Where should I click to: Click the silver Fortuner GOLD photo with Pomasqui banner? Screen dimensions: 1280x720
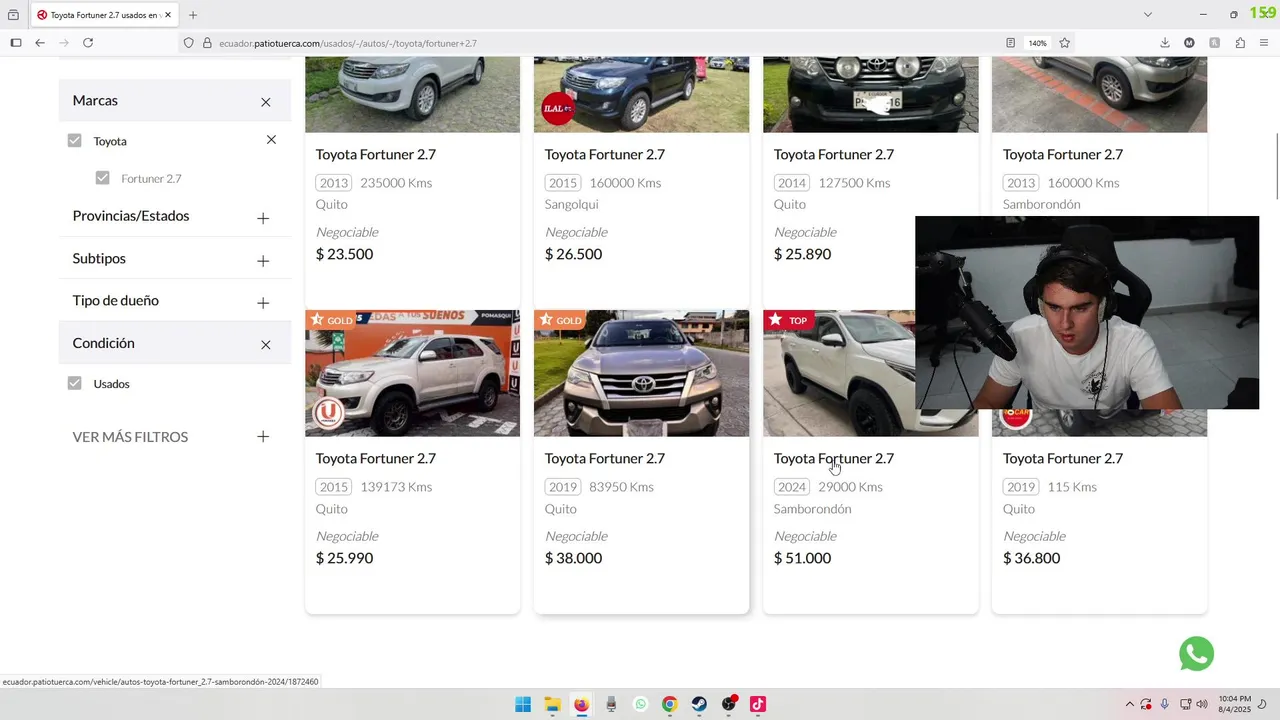click(412, 373)
